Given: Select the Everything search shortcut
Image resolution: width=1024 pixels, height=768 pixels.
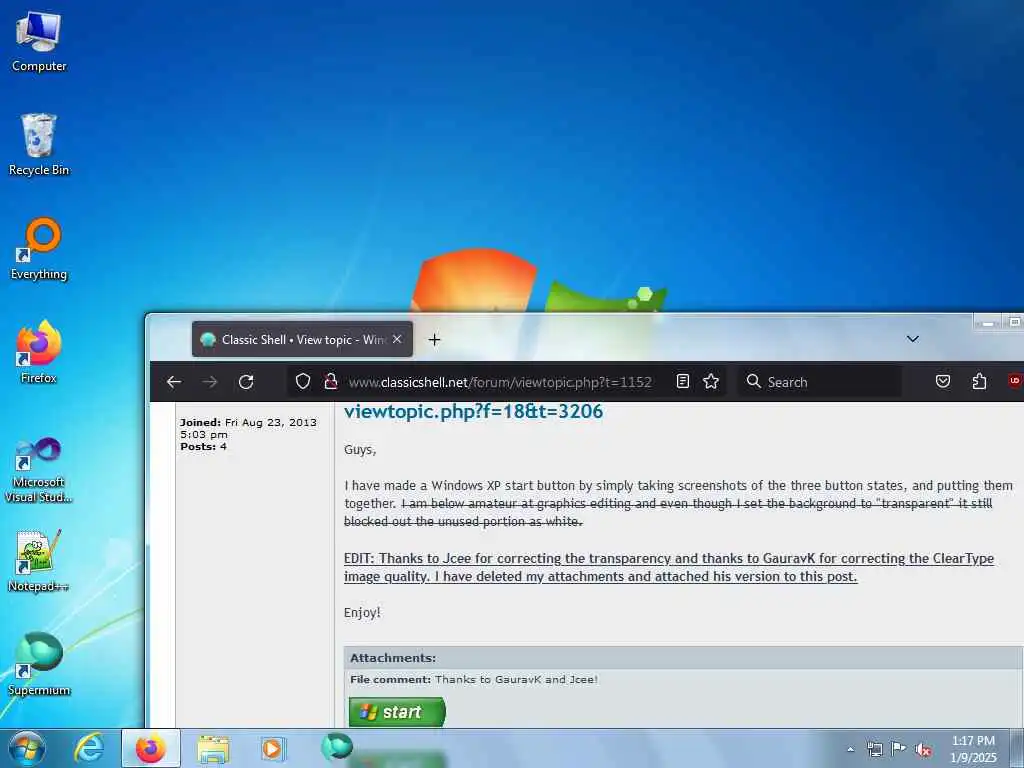Looking at the screenshot, I should coord(39,249).
